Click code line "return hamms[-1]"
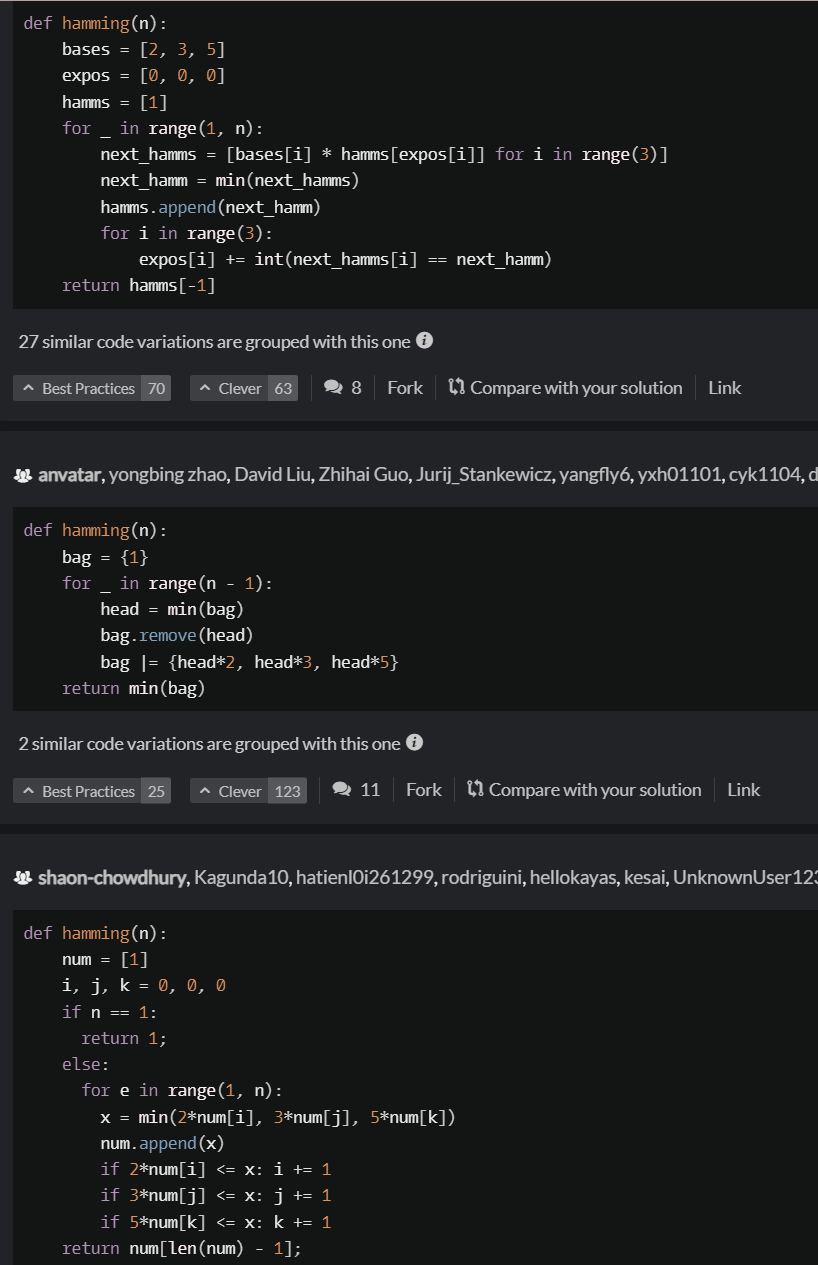The width and height of the screenshot is (818, 1265). pos(139,285)
